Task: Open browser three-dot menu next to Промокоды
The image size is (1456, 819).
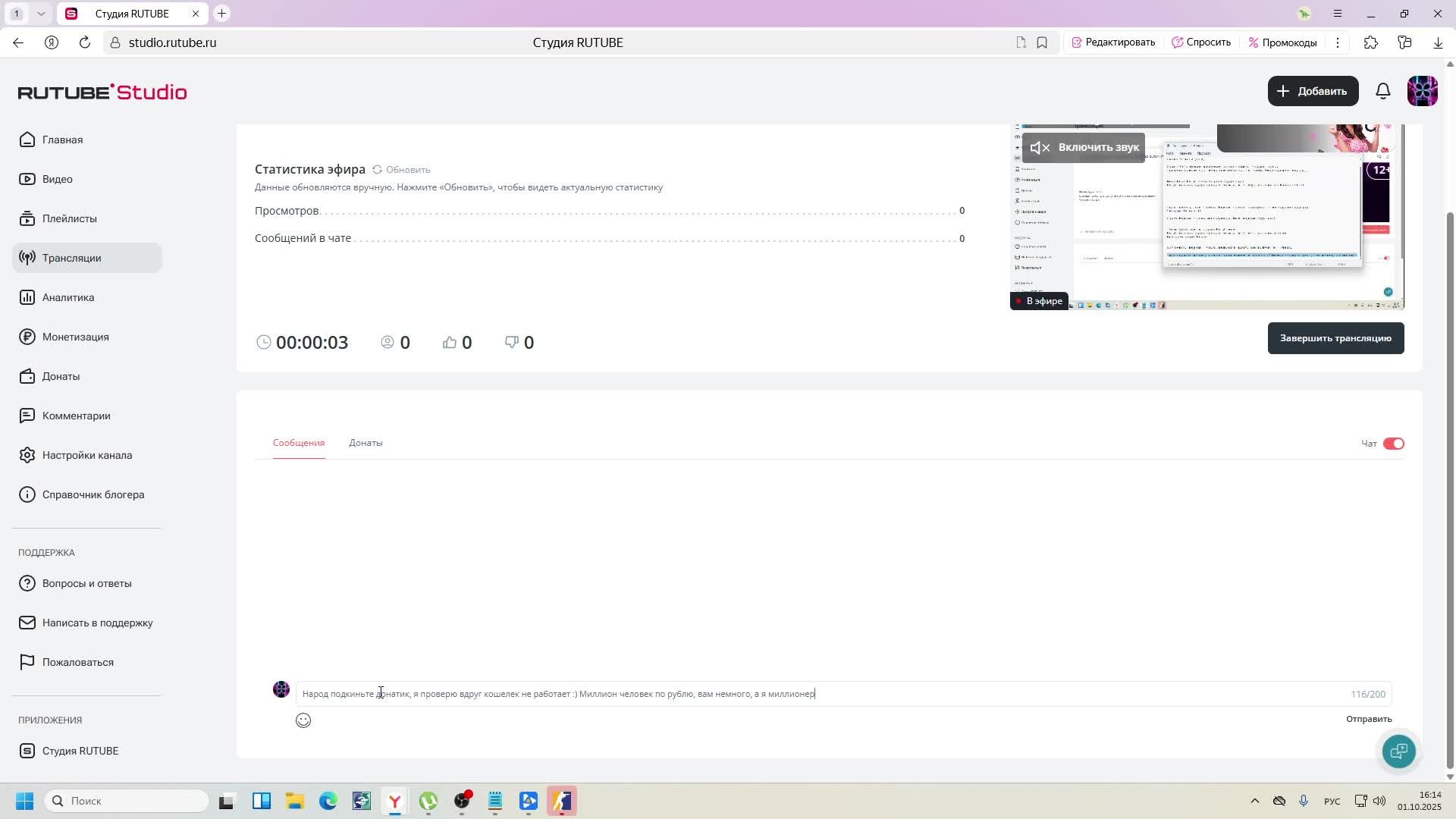Action: [x=1338, y=42]
